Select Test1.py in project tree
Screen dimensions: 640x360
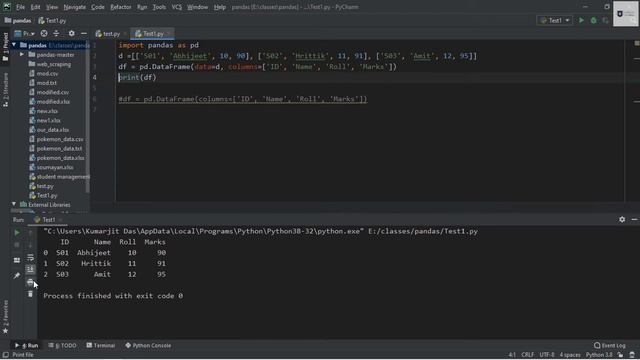click(x=43, y=196)
